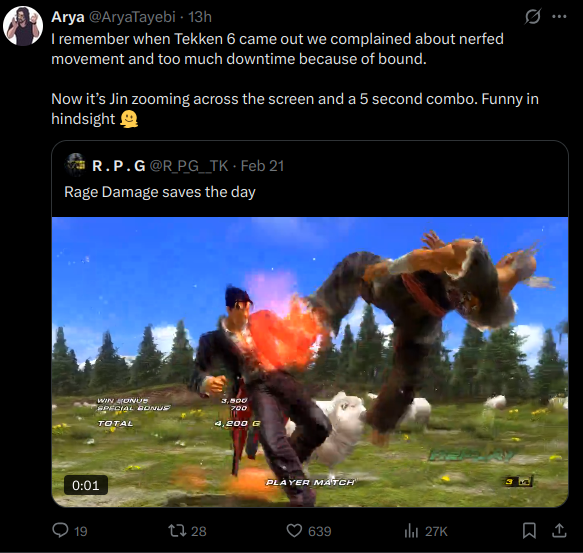Click the R.P.G display name
Image resolution: width=583 pixels, height=553 pixels.
coord(119,166)
